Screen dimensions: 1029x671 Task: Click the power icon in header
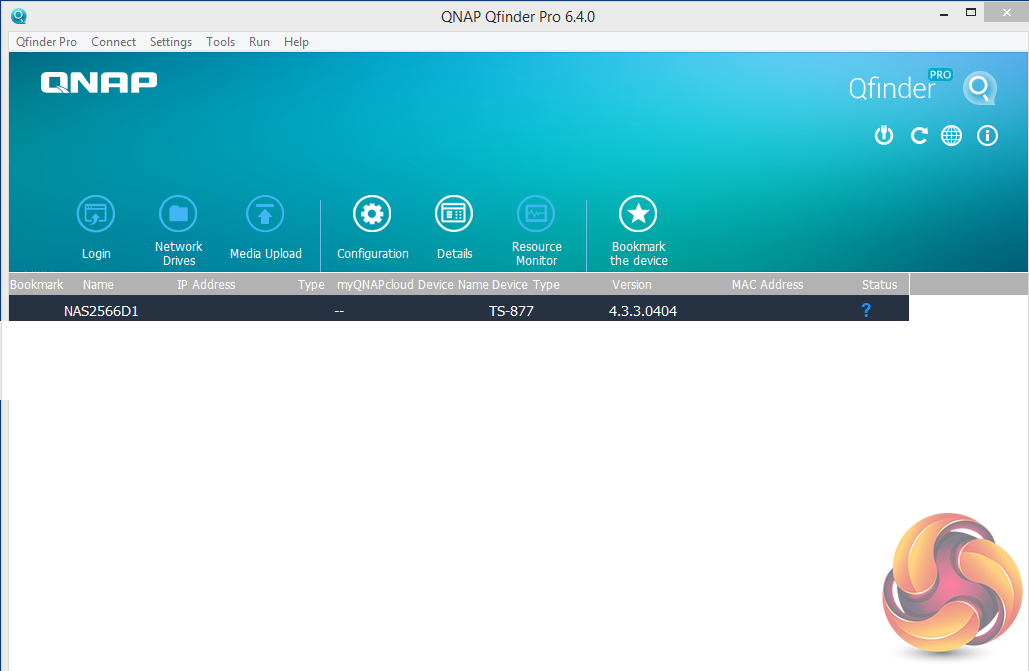(884, 136)
